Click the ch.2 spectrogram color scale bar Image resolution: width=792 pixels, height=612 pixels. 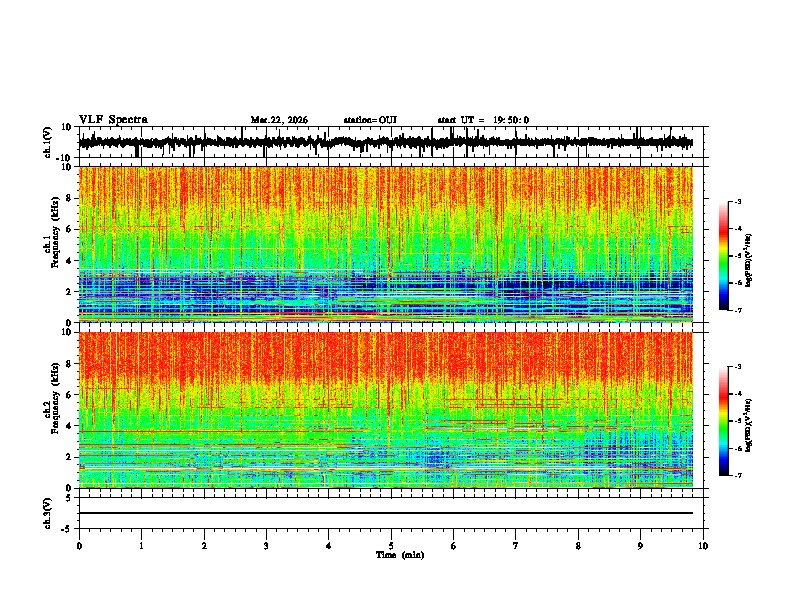pos(723,421)
